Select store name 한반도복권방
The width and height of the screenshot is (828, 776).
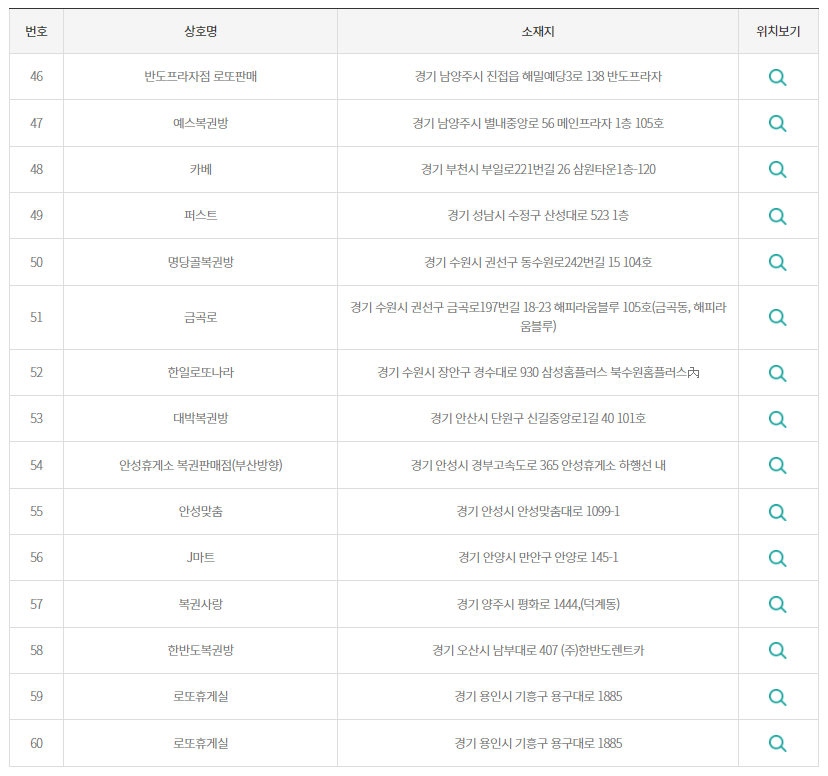(201, 650)
